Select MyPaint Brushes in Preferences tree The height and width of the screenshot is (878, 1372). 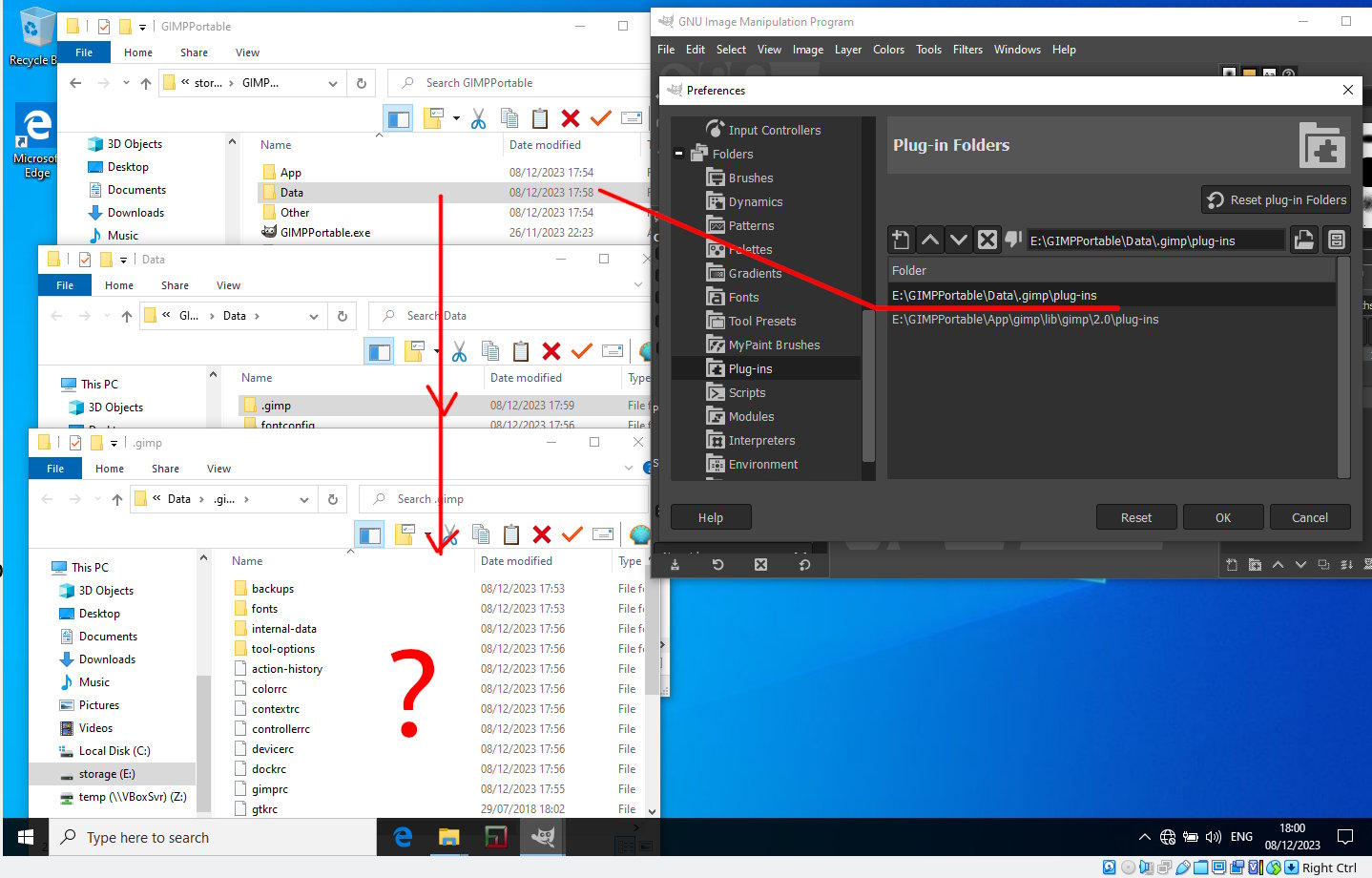775,345
